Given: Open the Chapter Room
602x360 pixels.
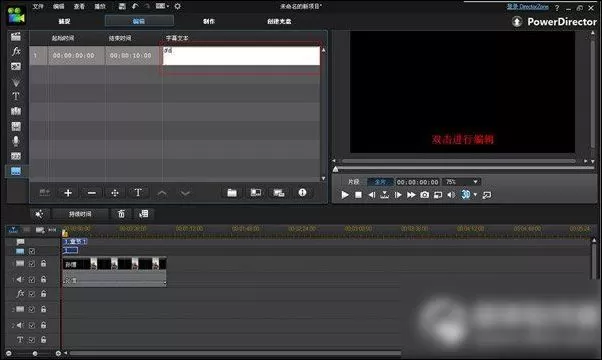Looking at the screenshot, I should coord(16,156).
